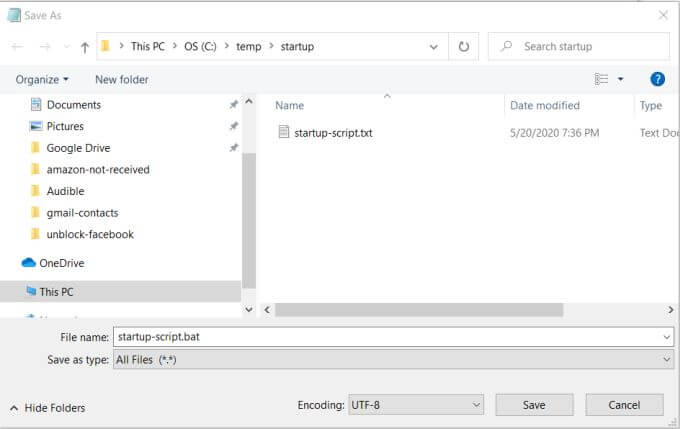Screen dimensions: 680x429
Task: Click the Documents folder icon
Action: point(36,104)
